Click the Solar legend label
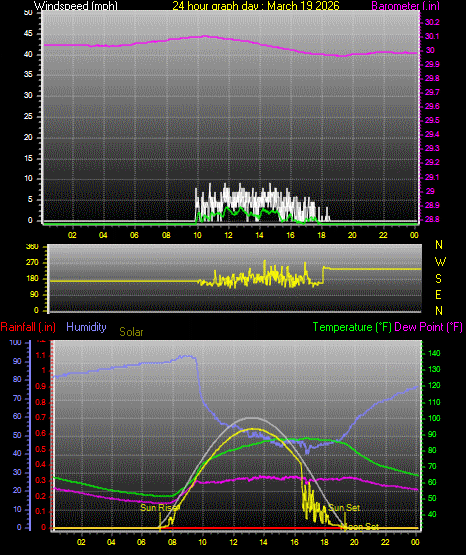Viewport: 466px width, 555px height. coord(131,332)
